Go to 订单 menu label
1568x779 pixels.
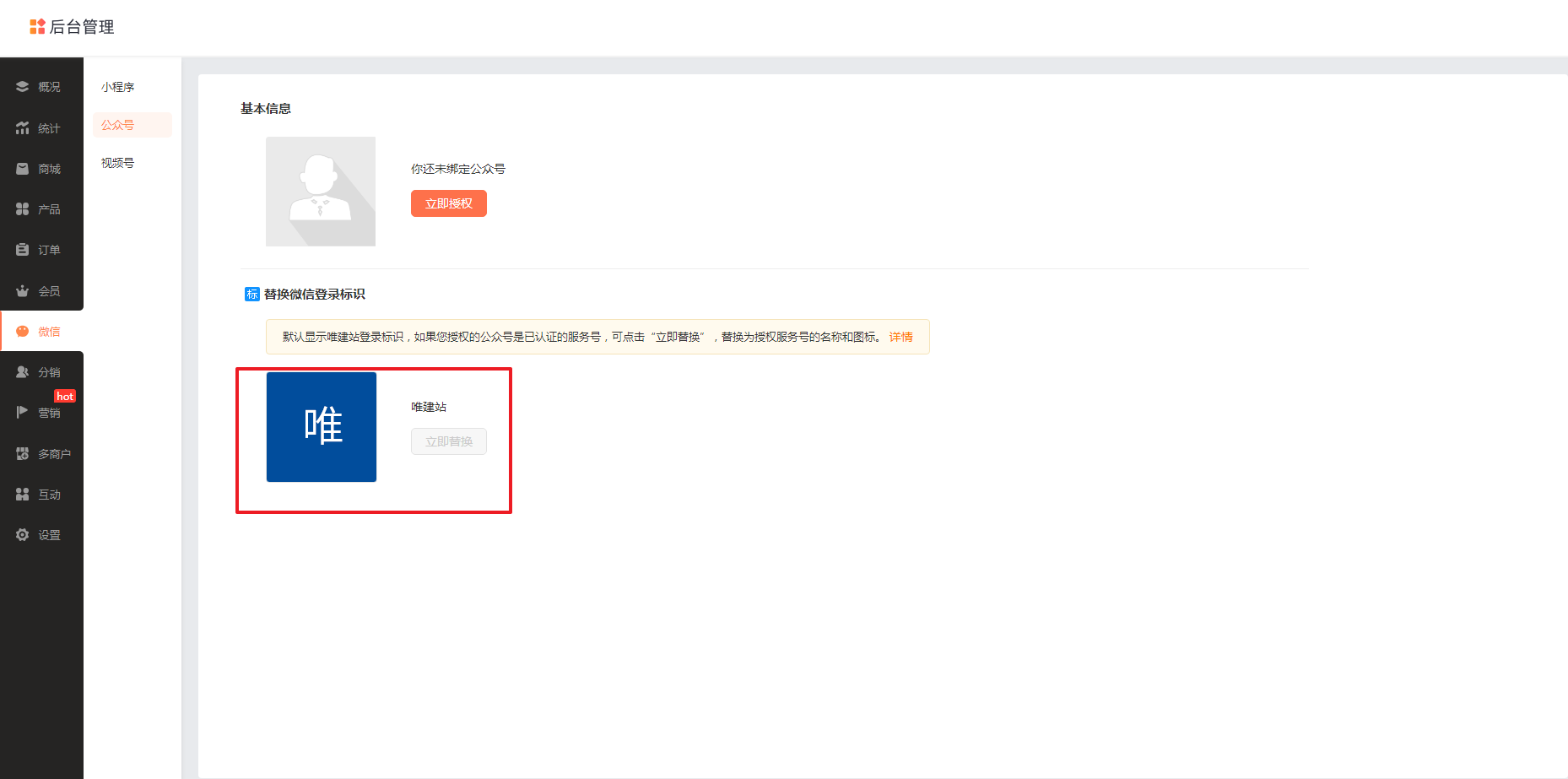tap(49, 250)
